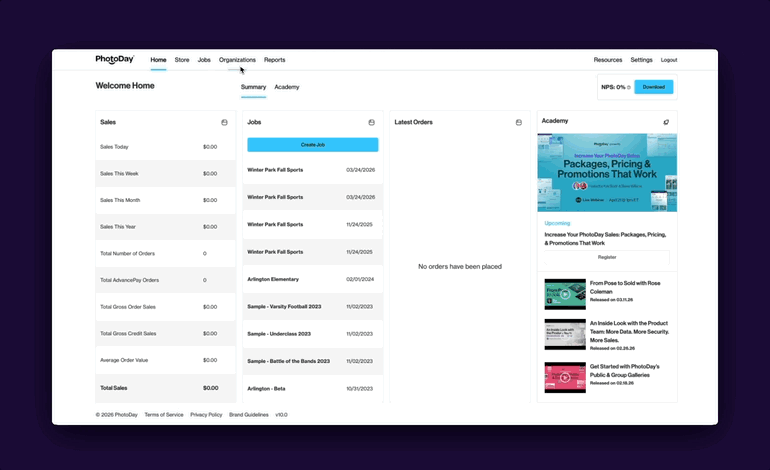Open the Latest Orders panel header icon

(x=519, y=122)
